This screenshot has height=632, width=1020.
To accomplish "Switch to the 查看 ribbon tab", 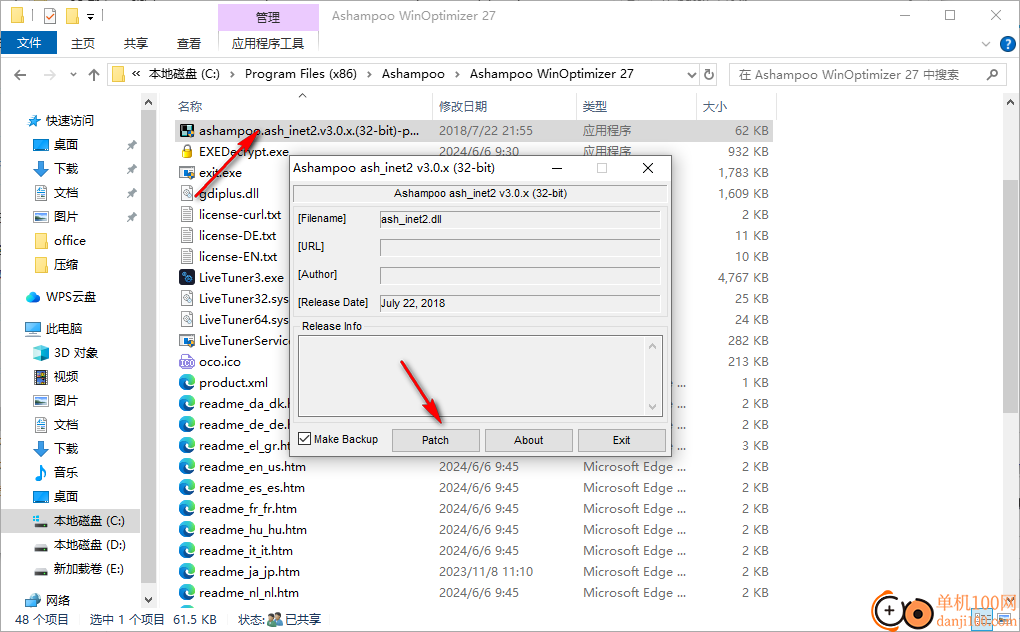I will click(x=189, y=44).
